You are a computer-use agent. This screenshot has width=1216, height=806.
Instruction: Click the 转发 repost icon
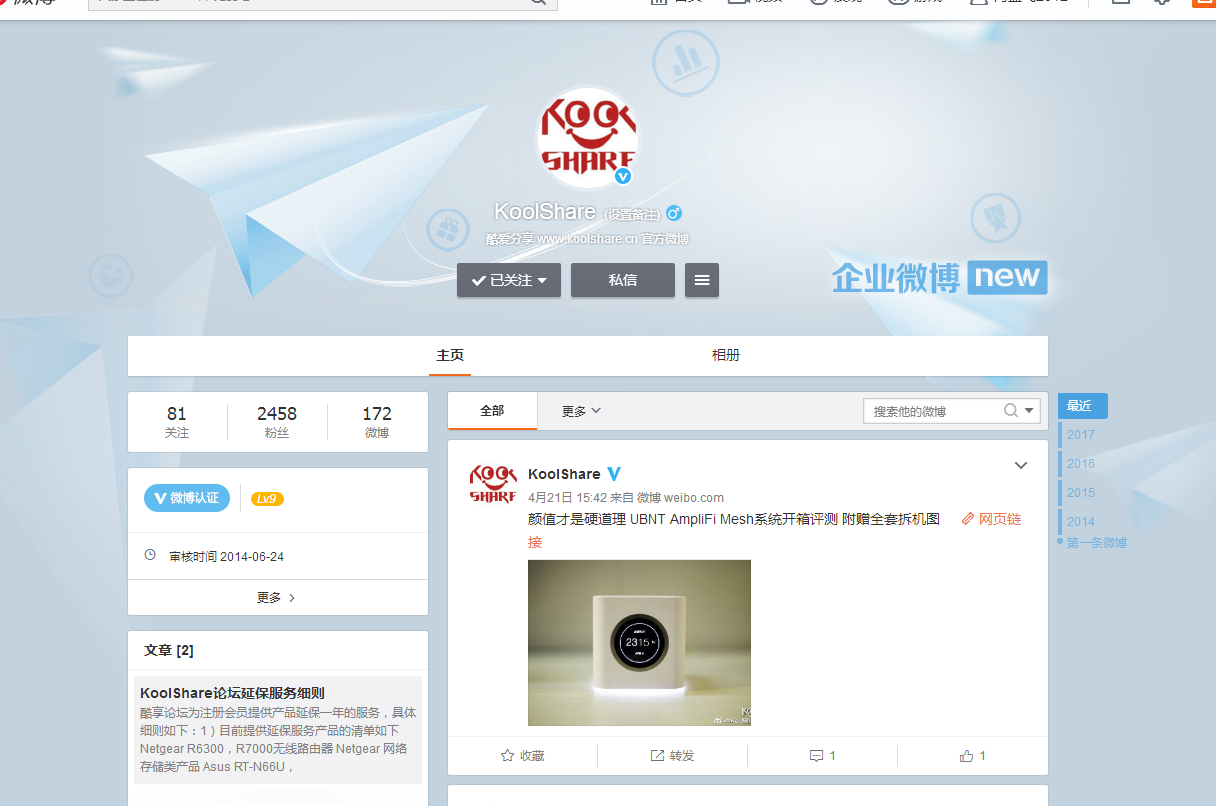657,756
